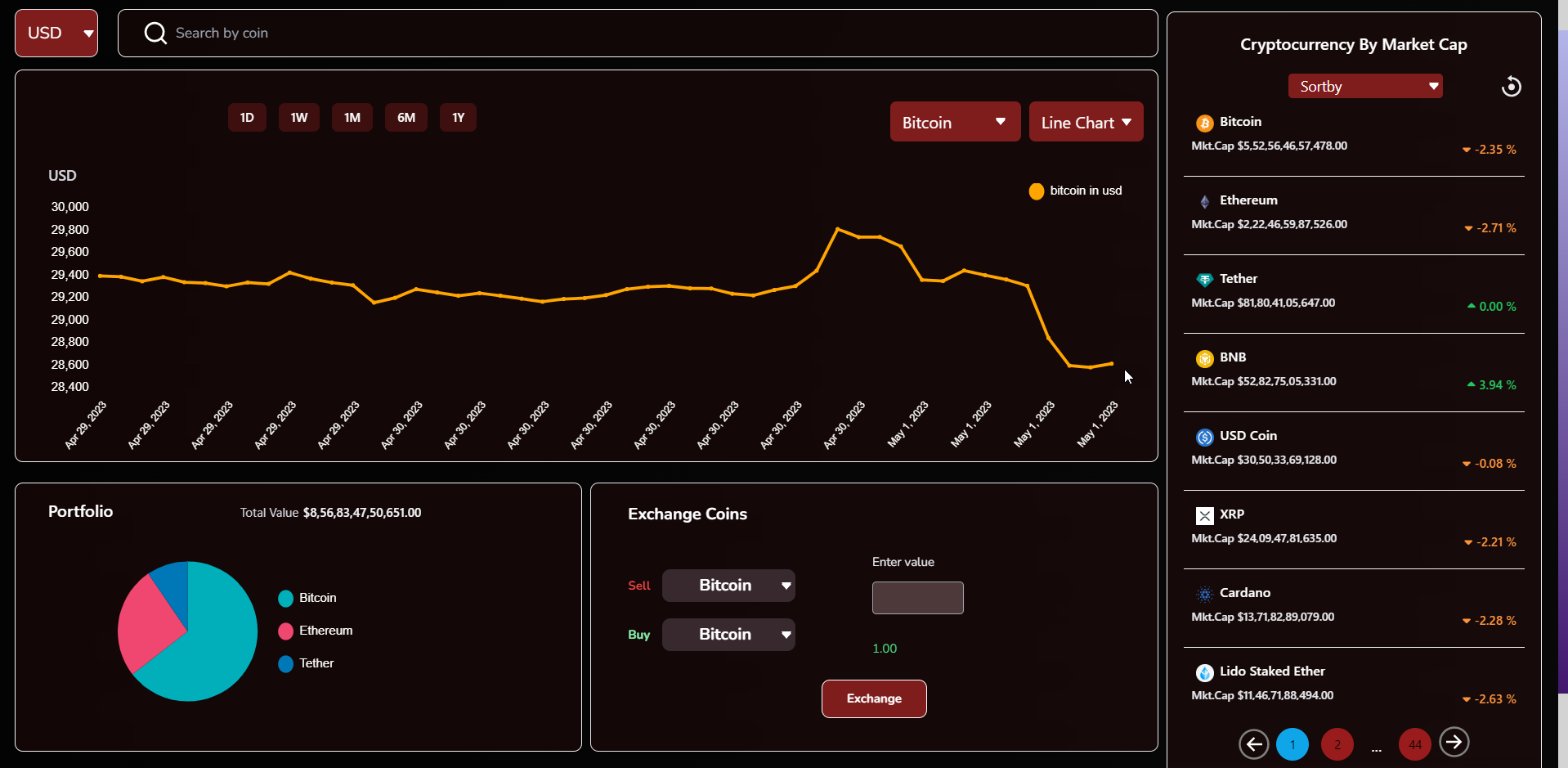Click the BNB coin icon
Image resolution: width=1568 pixels, height=768 pixels.
1204,358
